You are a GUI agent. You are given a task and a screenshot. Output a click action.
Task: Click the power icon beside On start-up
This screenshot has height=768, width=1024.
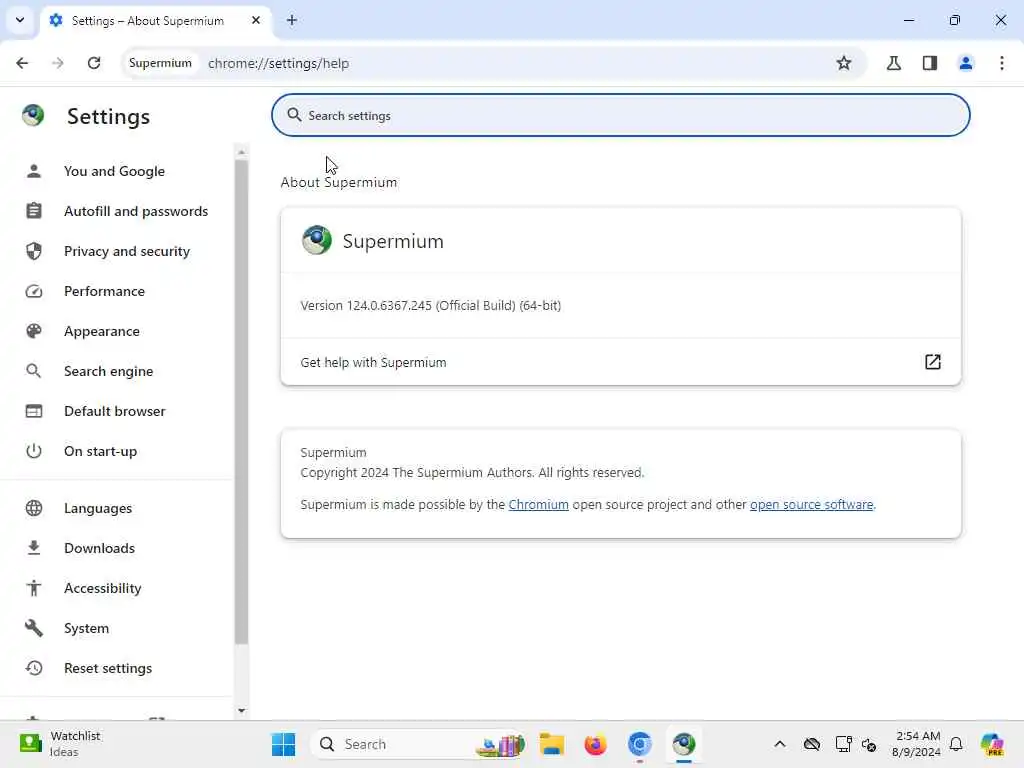point(34,451)
